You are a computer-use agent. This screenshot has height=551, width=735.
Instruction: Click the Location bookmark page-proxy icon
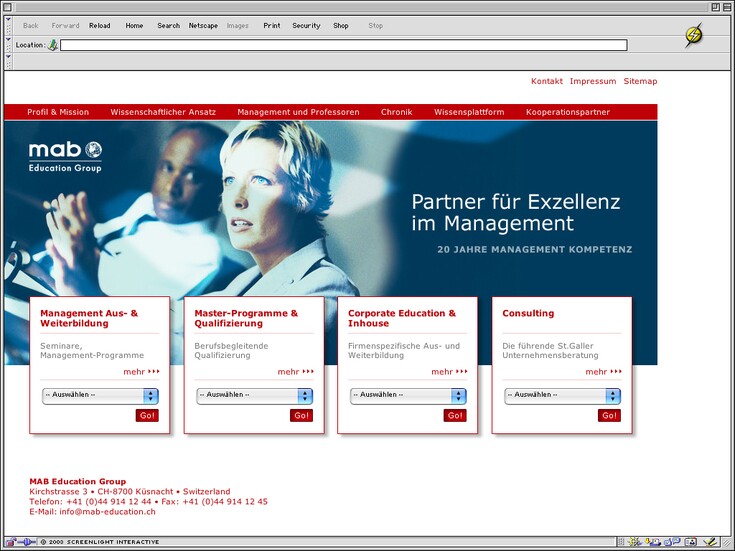(53, 45)
